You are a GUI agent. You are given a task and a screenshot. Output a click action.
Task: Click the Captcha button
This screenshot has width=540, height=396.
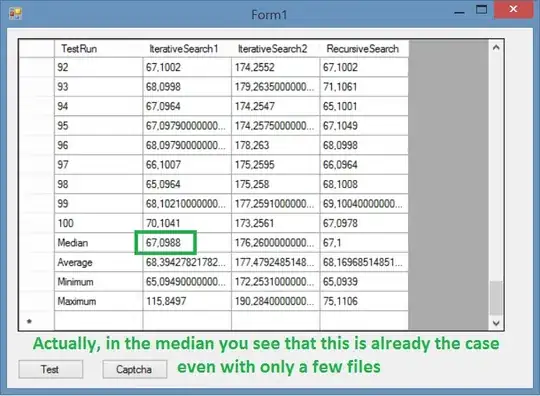(135, 369)
